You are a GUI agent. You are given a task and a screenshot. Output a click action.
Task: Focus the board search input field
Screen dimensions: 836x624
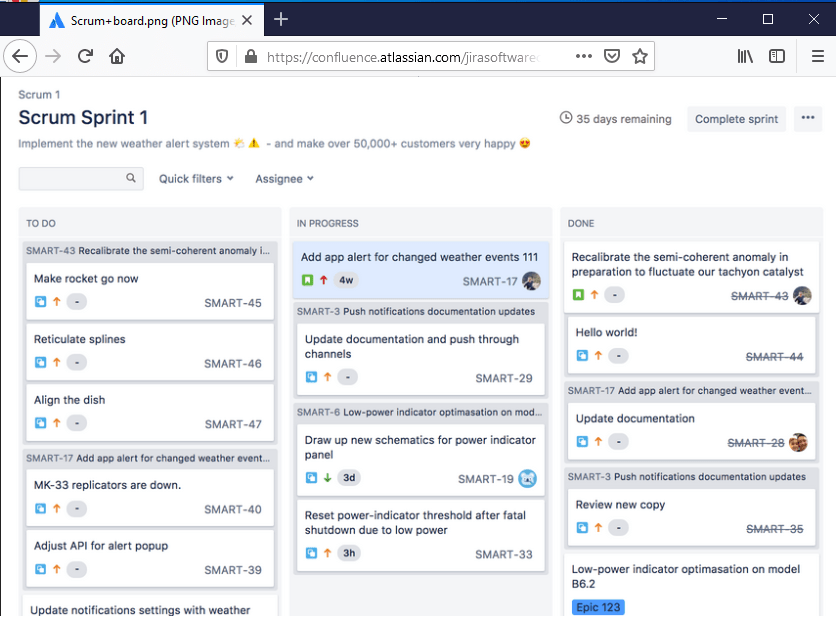(x=72, y=178)
